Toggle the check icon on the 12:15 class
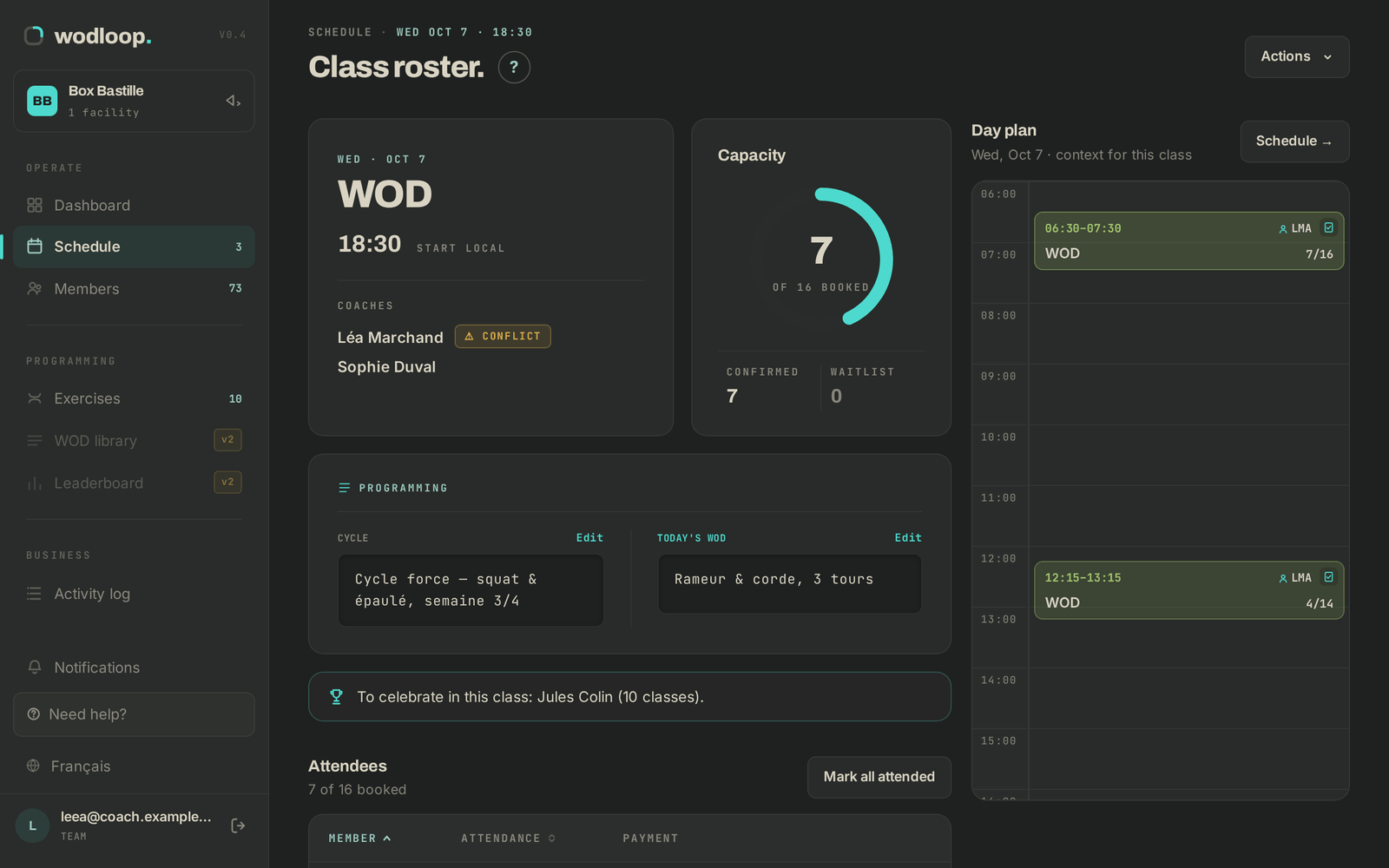Image resolution: width=1389 pixels, height=868 pixels. tap(1328, 576)
